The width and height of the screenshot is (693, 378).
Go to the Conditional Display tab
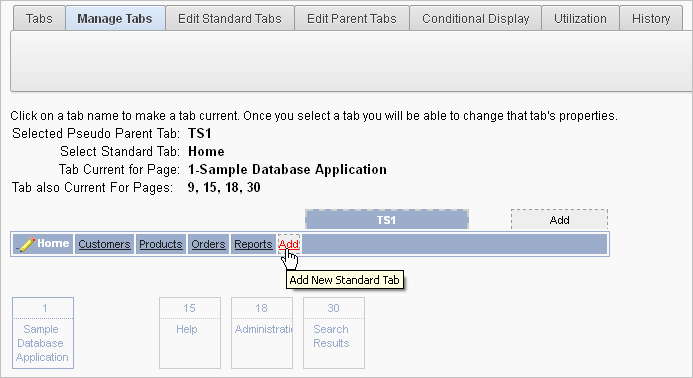[476, 19]
